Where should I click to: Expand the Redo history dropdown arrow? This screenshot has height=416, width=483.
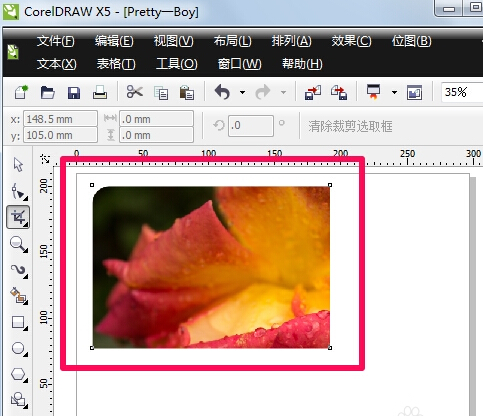(283, 92)
